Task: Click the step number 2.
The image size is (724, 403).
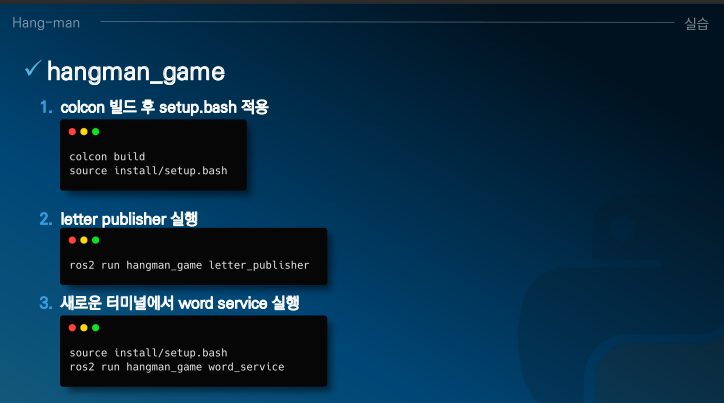Action: 46,219
